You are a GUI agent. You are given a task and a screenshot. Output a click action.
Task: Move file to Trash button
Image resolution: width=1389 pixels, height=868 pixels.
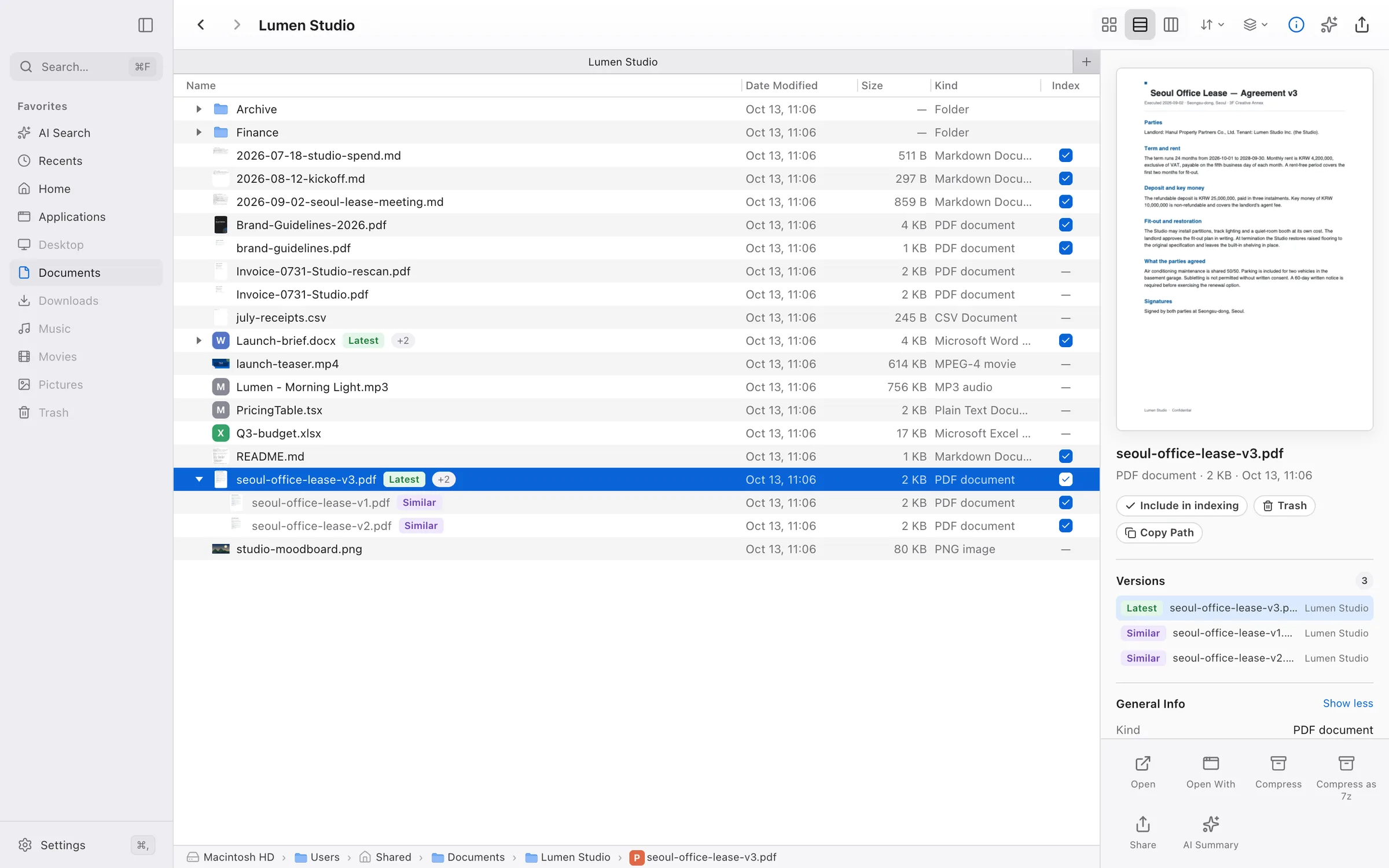(1284, 505)
